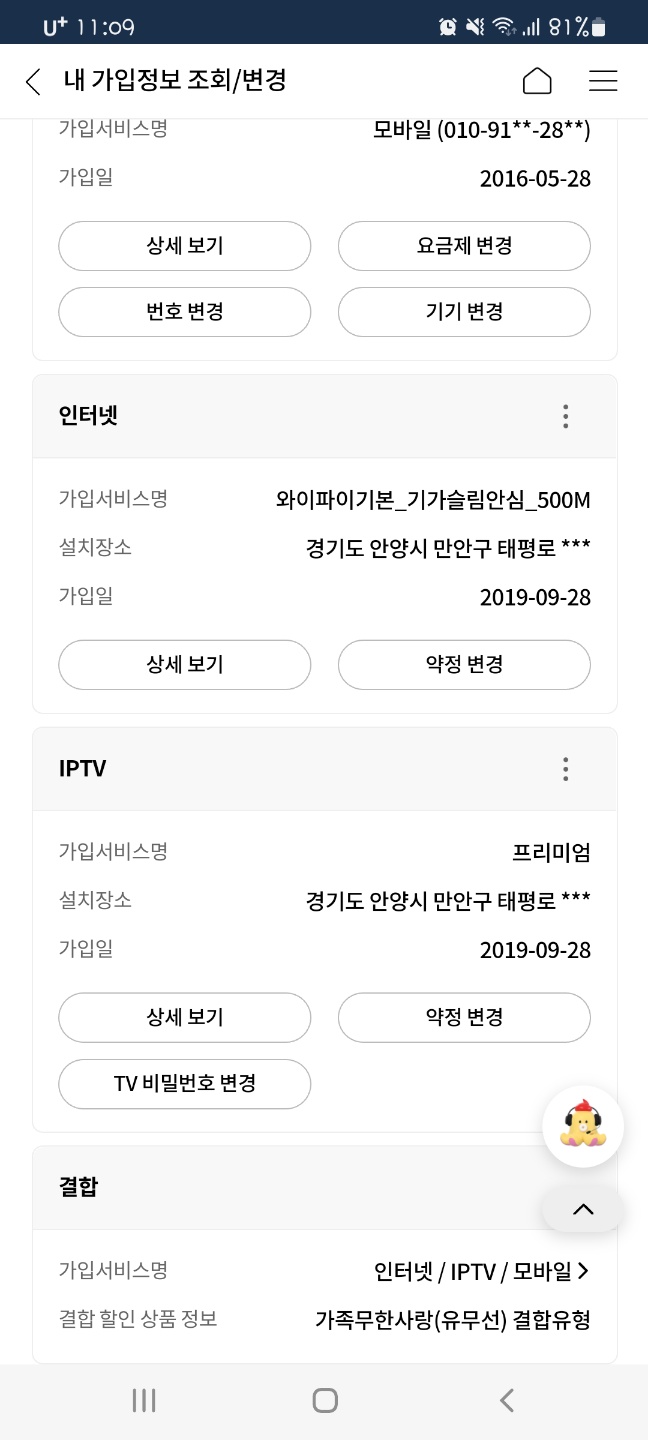Screen dimensions: 648x1440
Task: Open the internet section's three-dot menu
Action: click(565, 416)
